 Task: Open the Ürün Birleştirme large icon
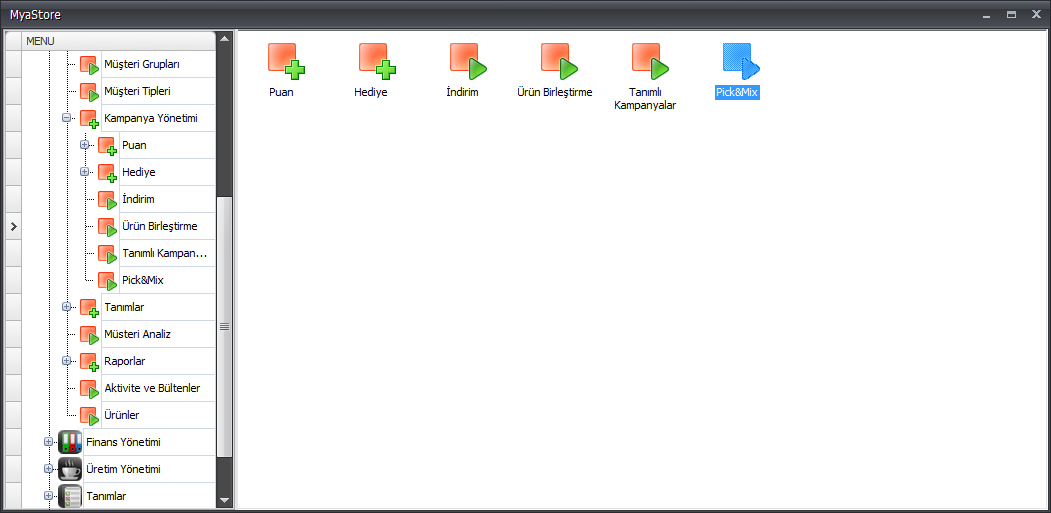click(559, 61)
